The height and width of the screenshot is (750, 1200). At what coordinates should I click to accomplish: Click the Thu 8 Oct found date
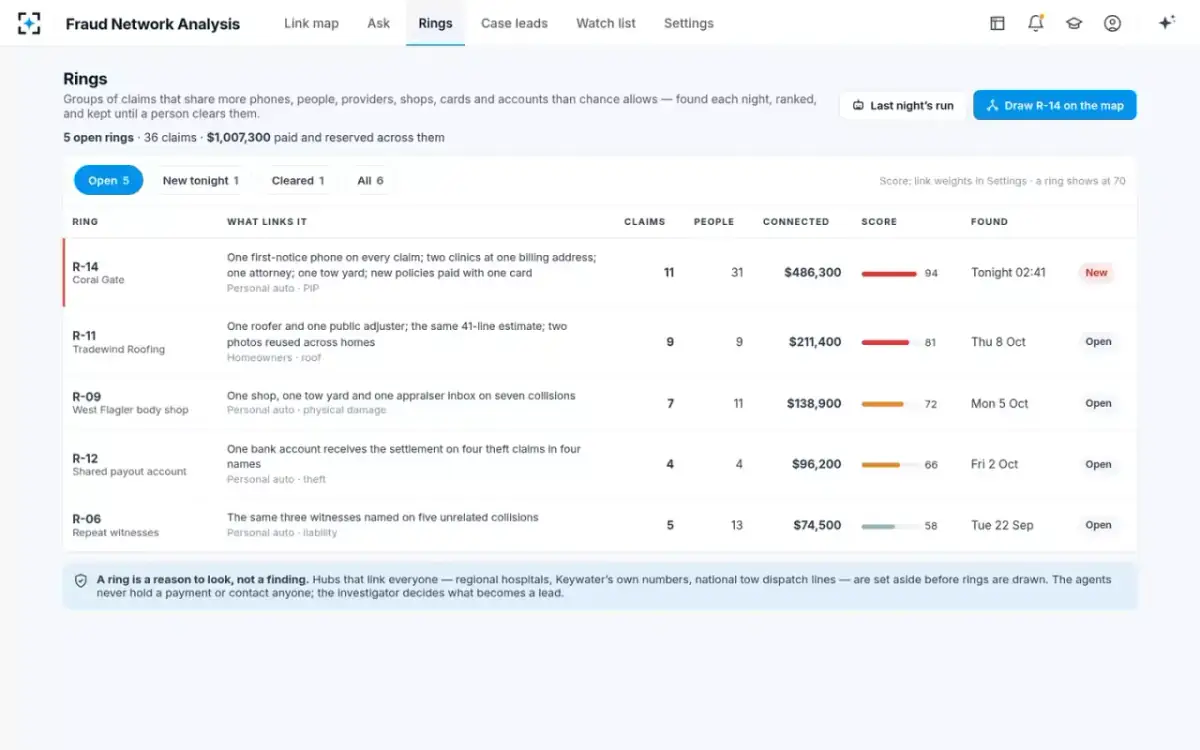pos(998,342)
